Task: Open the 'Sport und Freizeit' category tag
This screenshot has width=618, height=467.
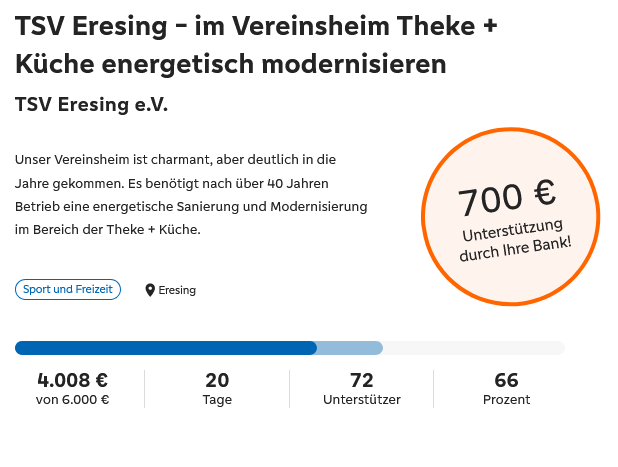Action: 68,290
